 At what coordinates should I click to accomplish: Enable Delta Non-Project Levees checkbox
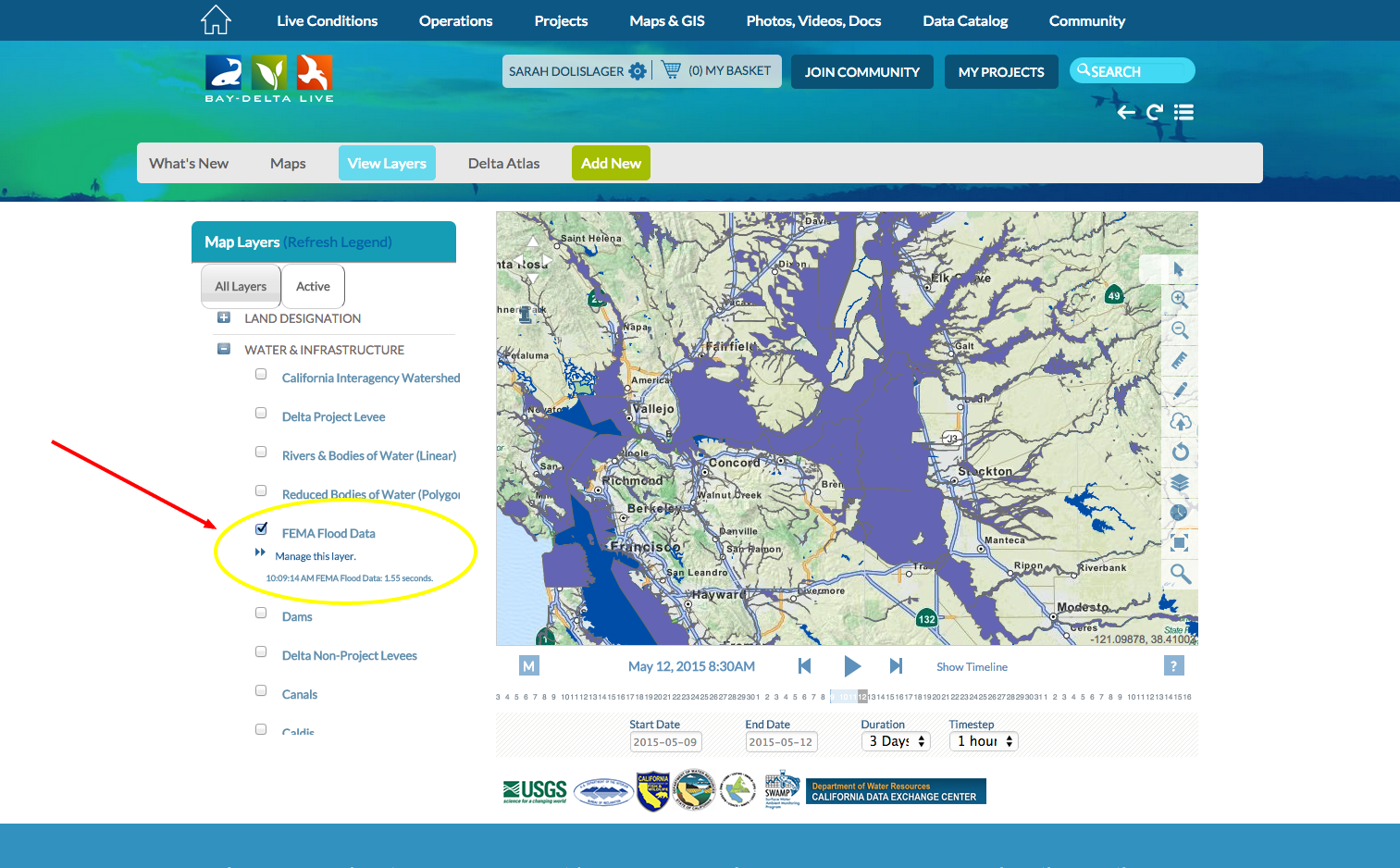(x=261, y=652)
